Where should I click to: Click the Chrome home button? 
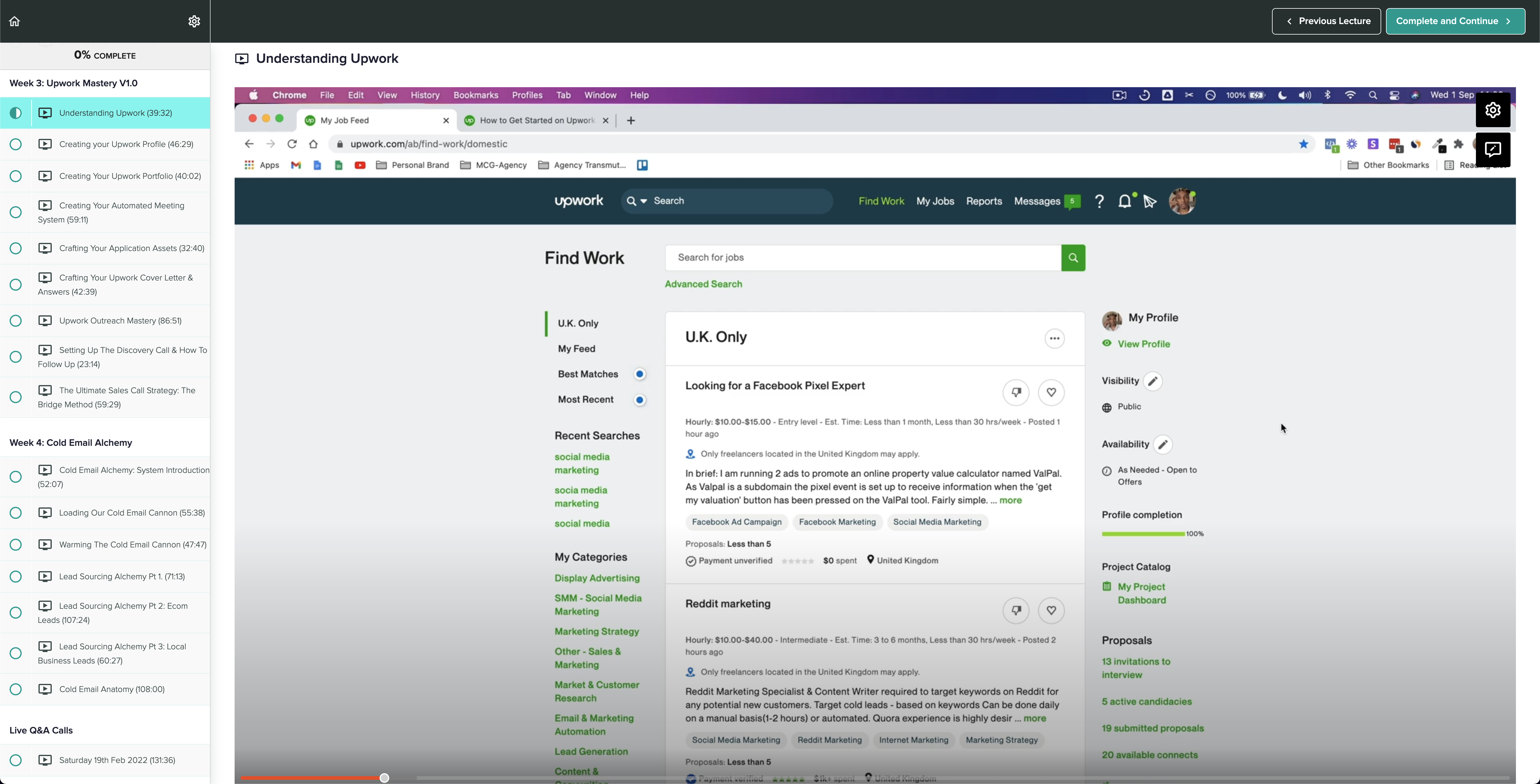point(313,144)
